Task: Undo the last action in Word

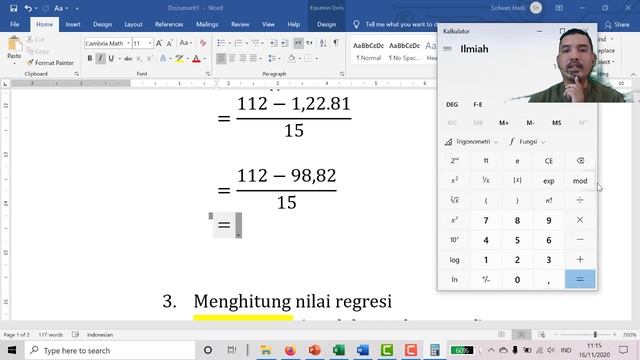Action: [28, 8]
